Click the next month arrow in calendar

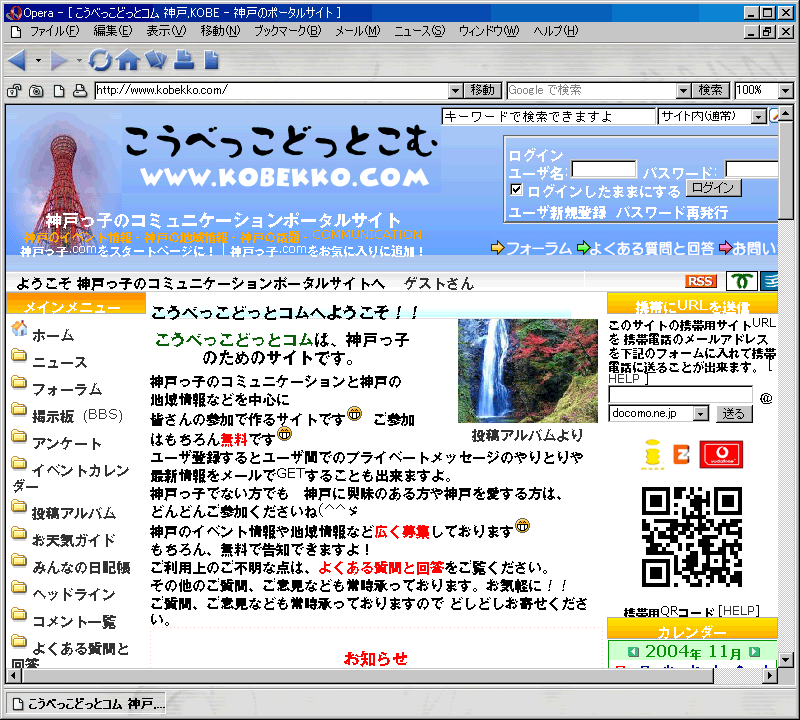754,652
